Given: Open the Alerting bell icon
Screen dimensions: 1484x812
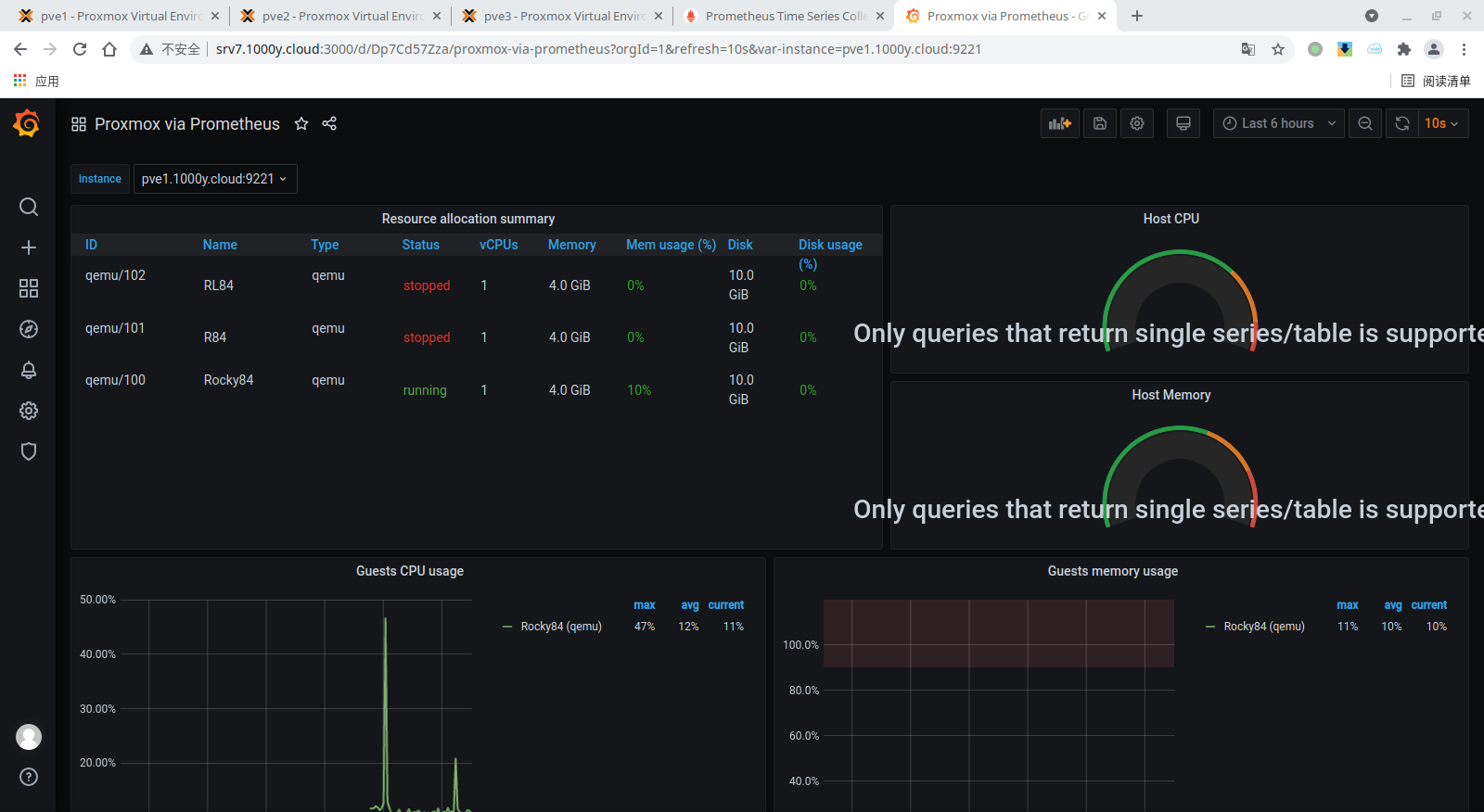Looking at the screenshot, I should tap(29, 370).
